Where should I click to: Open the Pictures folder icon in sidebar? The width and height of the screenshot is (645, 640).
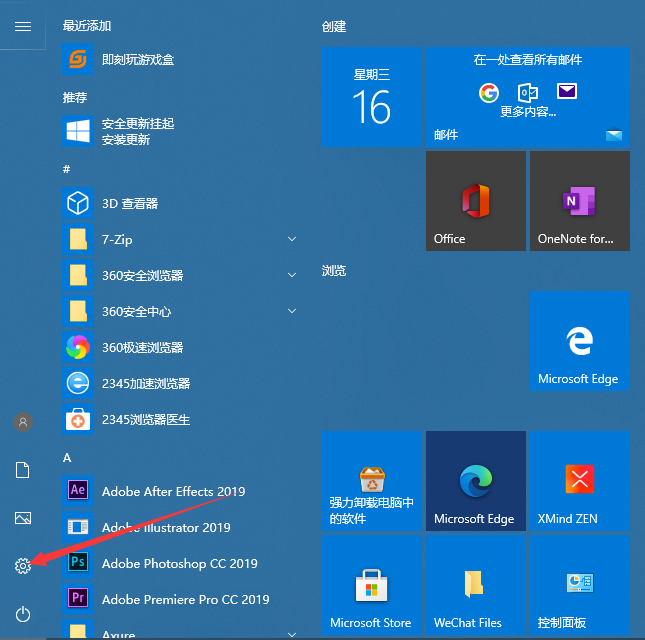23,518
